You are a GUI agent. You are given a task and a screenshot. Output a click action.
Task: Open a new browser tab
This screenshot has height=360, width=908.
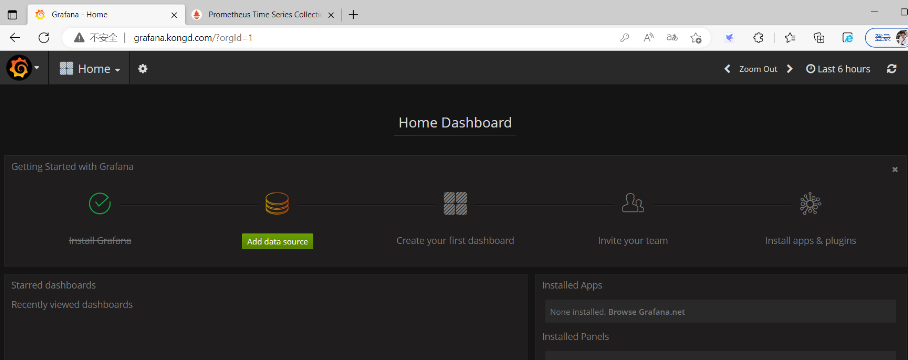[x=353, y=14]
